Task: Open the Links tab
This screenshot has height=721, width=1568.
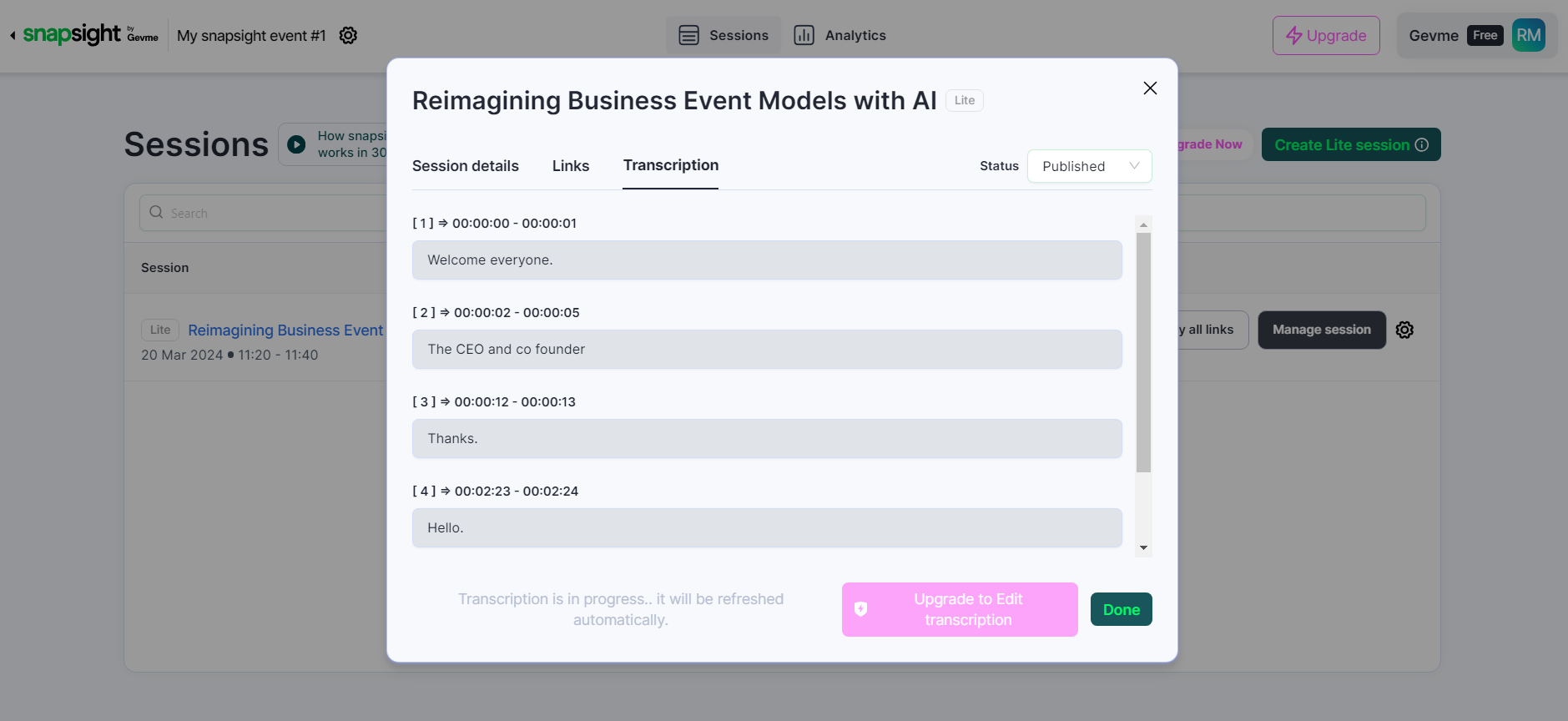Action: 571,166
